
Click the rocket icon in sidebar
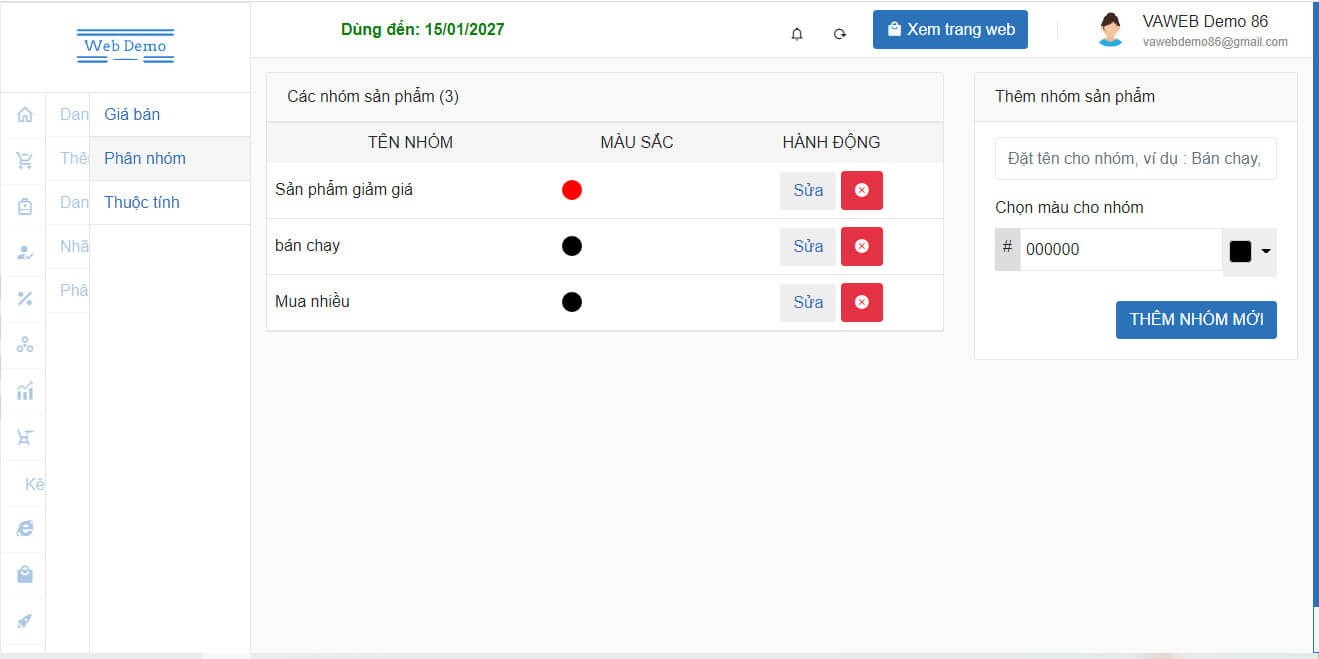(25, 620)
